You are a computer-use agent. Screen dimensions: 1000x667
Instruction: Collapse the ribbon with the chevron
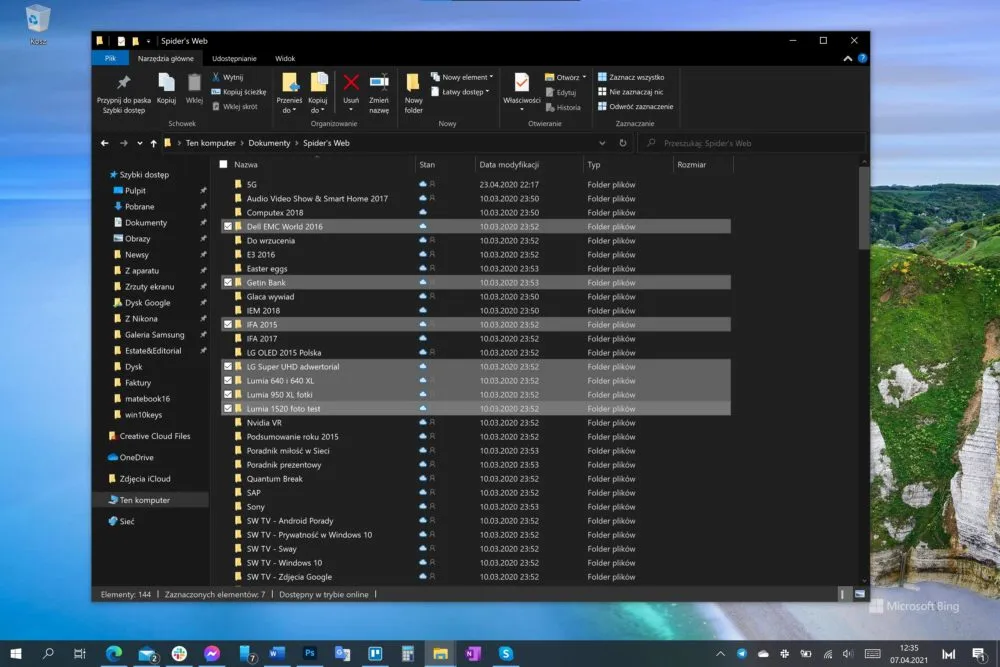point(848,58)
